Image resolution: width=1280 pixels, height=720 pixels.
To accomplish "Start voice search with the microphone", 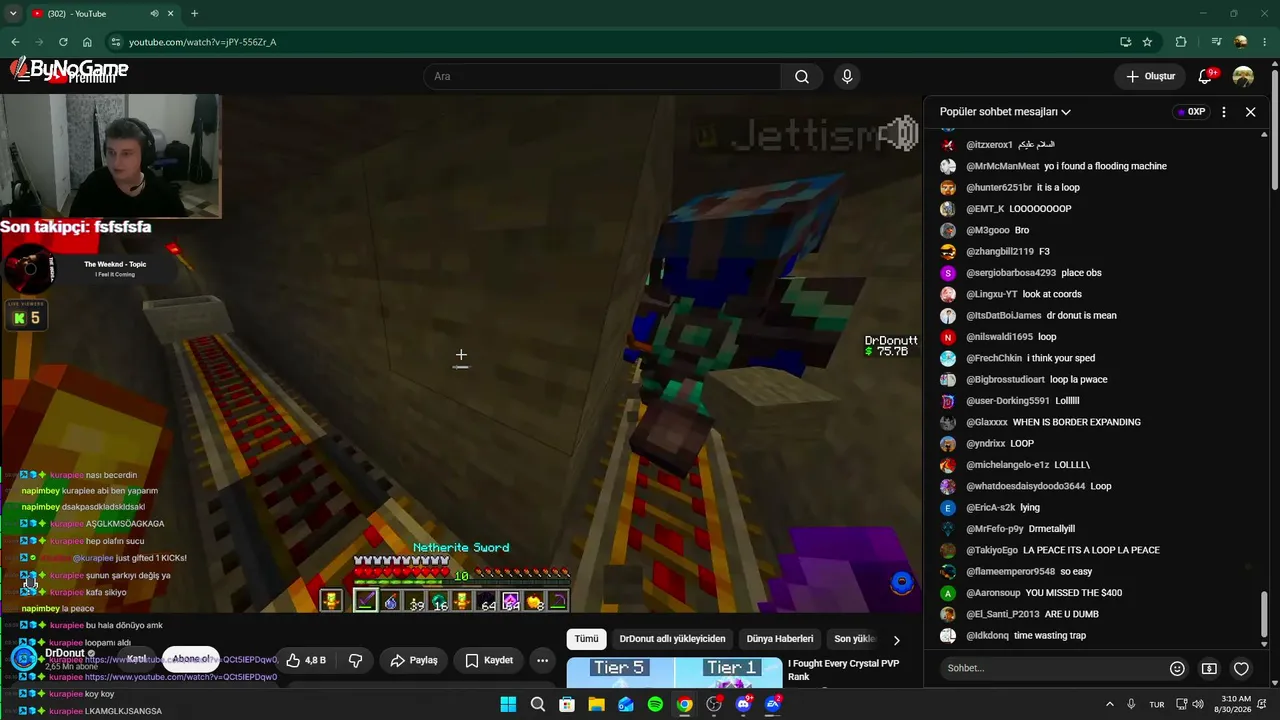I will click(847, 76).
